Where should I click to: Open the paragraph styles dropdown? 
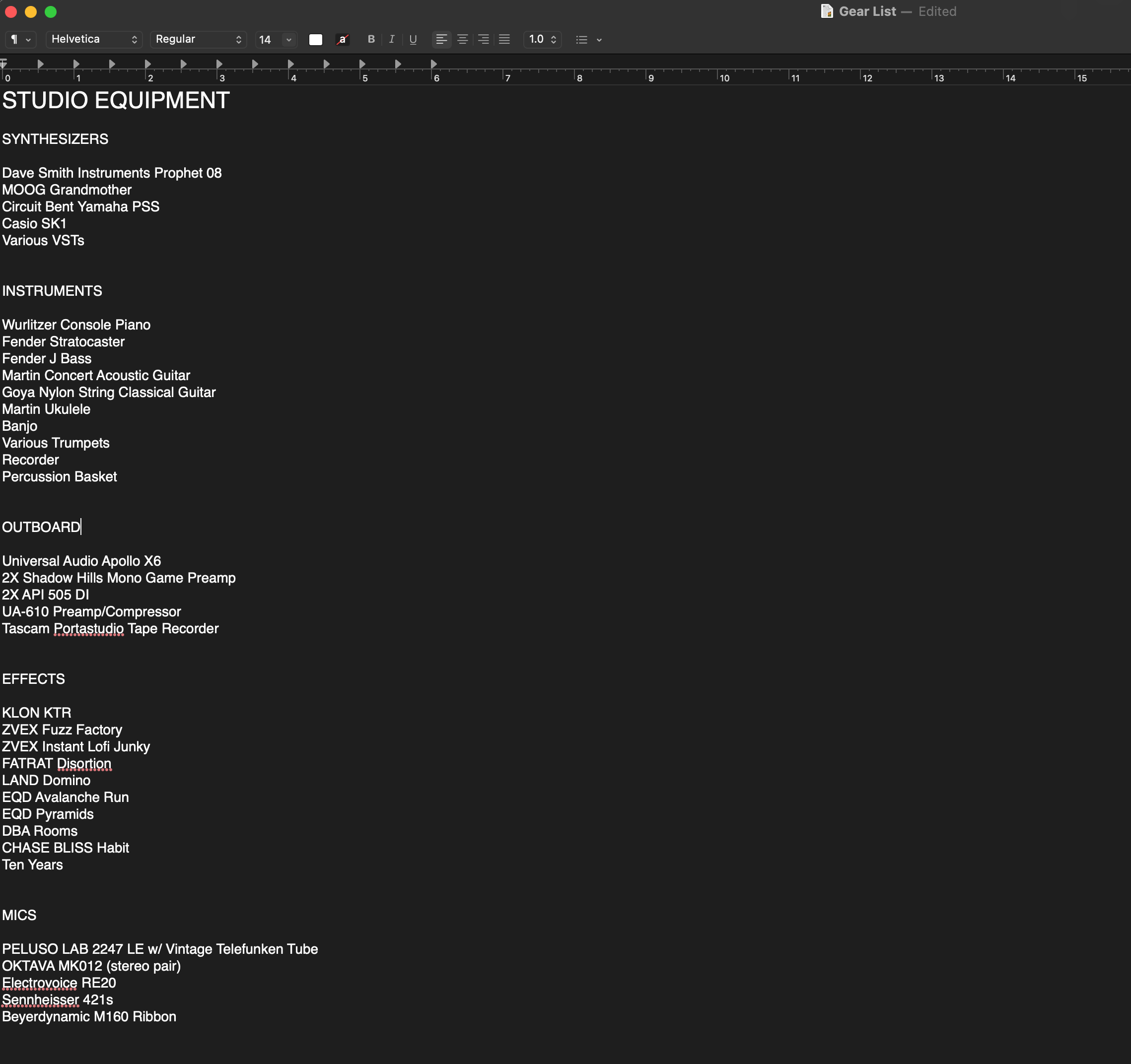(20, 39)
